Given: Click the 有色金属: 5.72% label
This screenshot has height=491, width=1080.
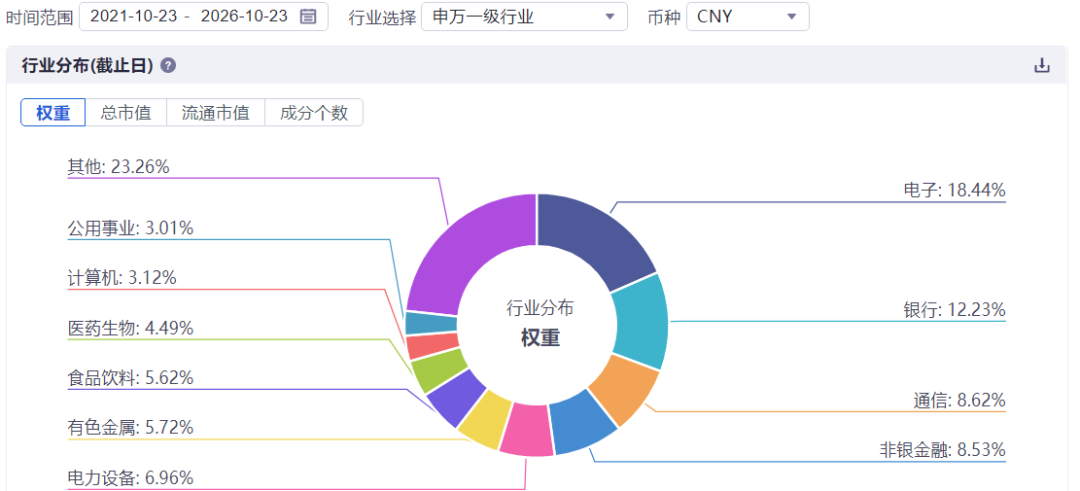Looking at the screenshot, I should tap(130, 428).
